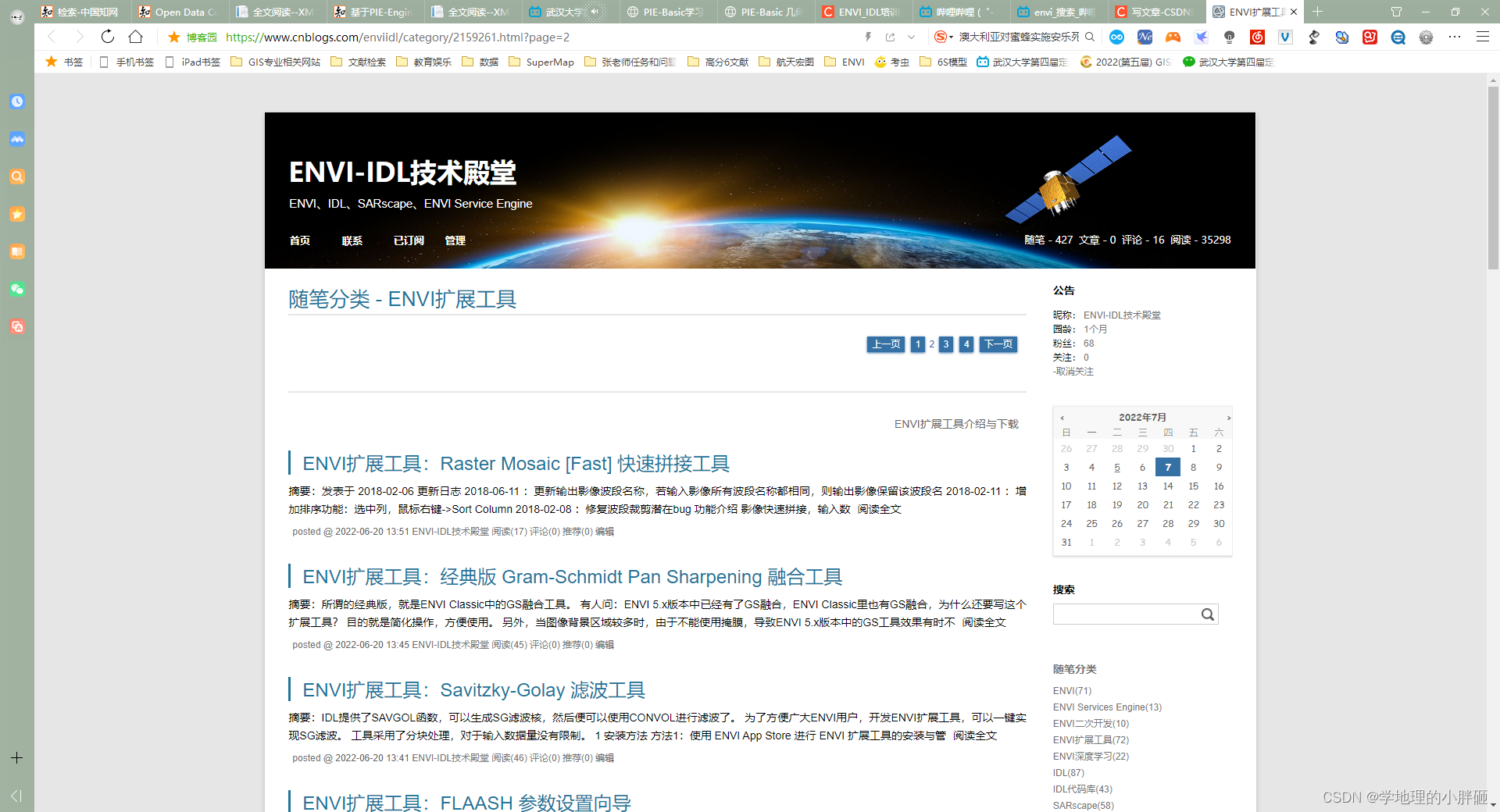1500x812 pixels.
Task: Open the blue bird extension icon
Action: click(1201, 37)
